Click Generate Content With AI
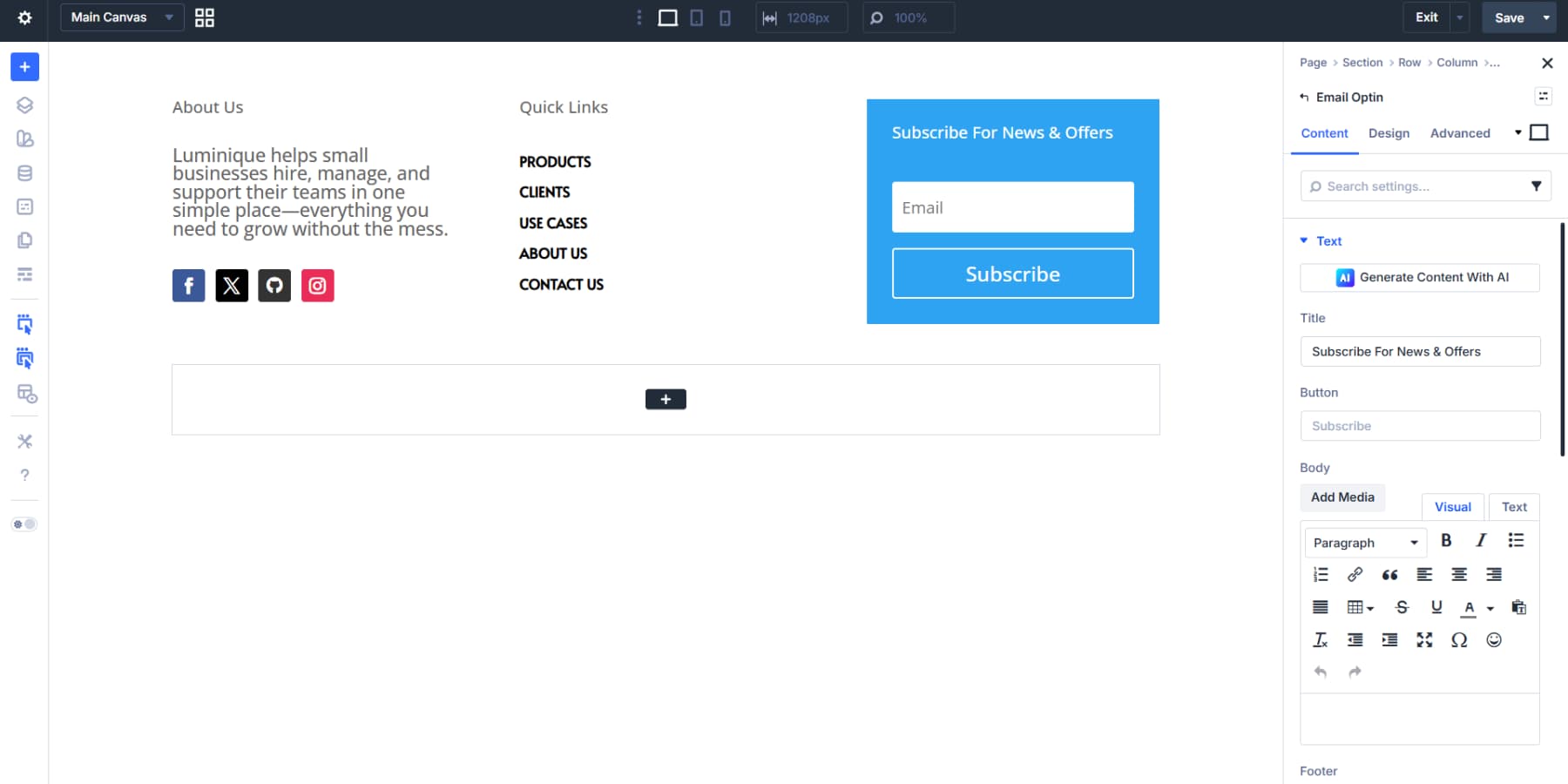 click(x=1419, y=277)
